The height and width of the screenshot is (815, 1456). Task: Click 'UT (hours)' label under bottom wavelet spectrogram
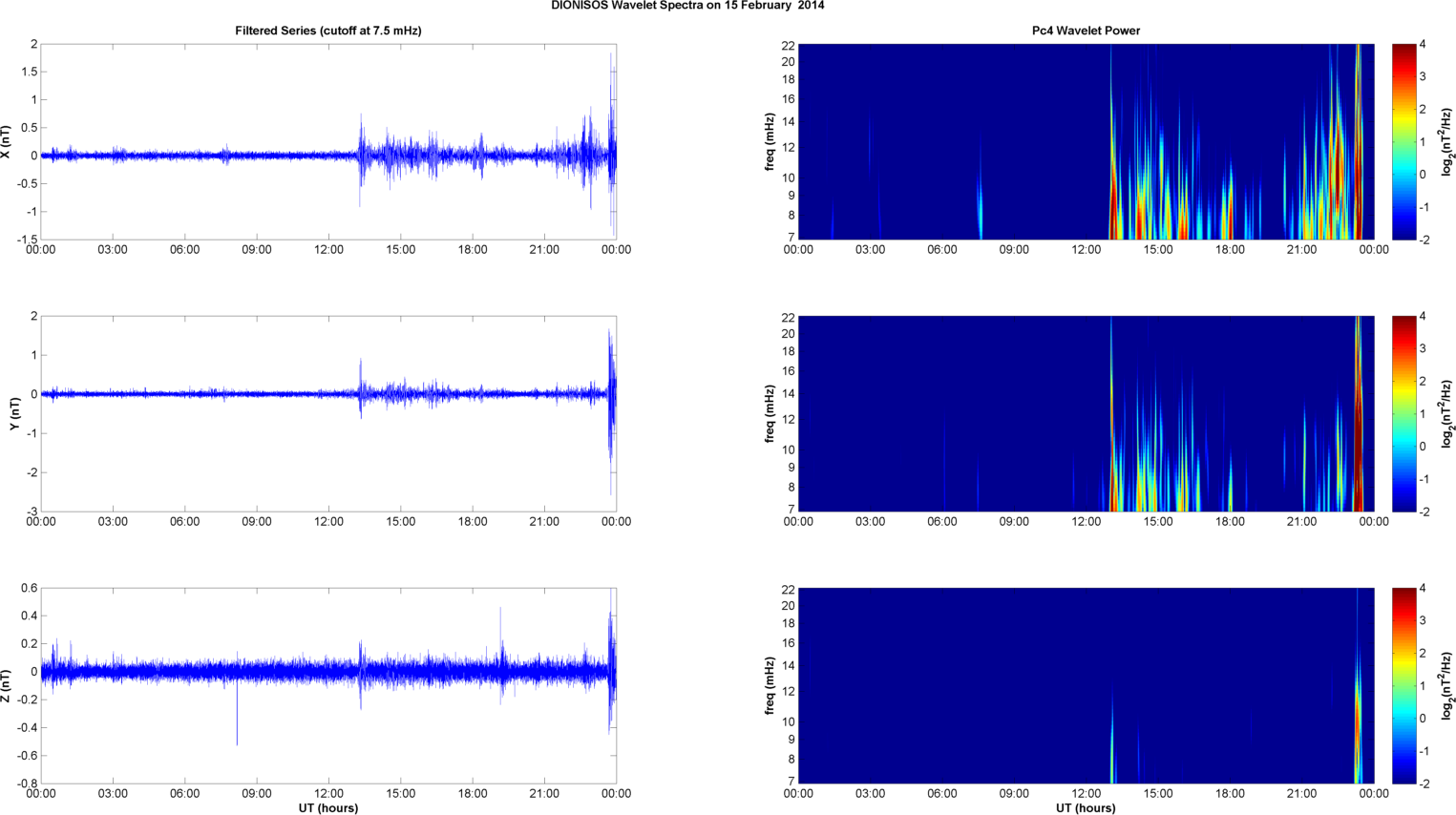click(x=1086, y=807)
